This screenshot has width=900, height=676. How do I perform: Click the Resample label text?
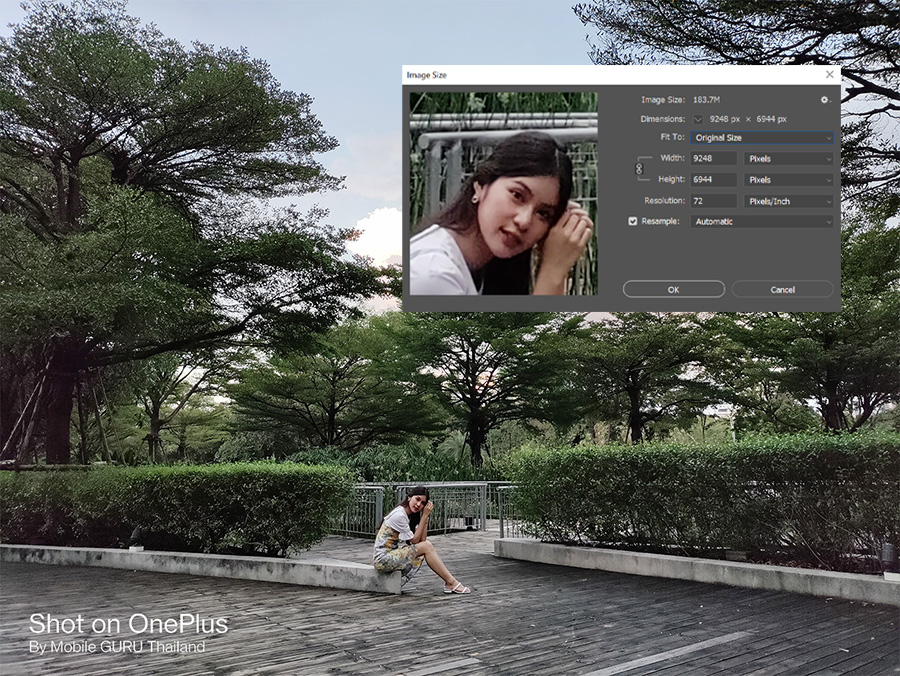click(659, 221)
